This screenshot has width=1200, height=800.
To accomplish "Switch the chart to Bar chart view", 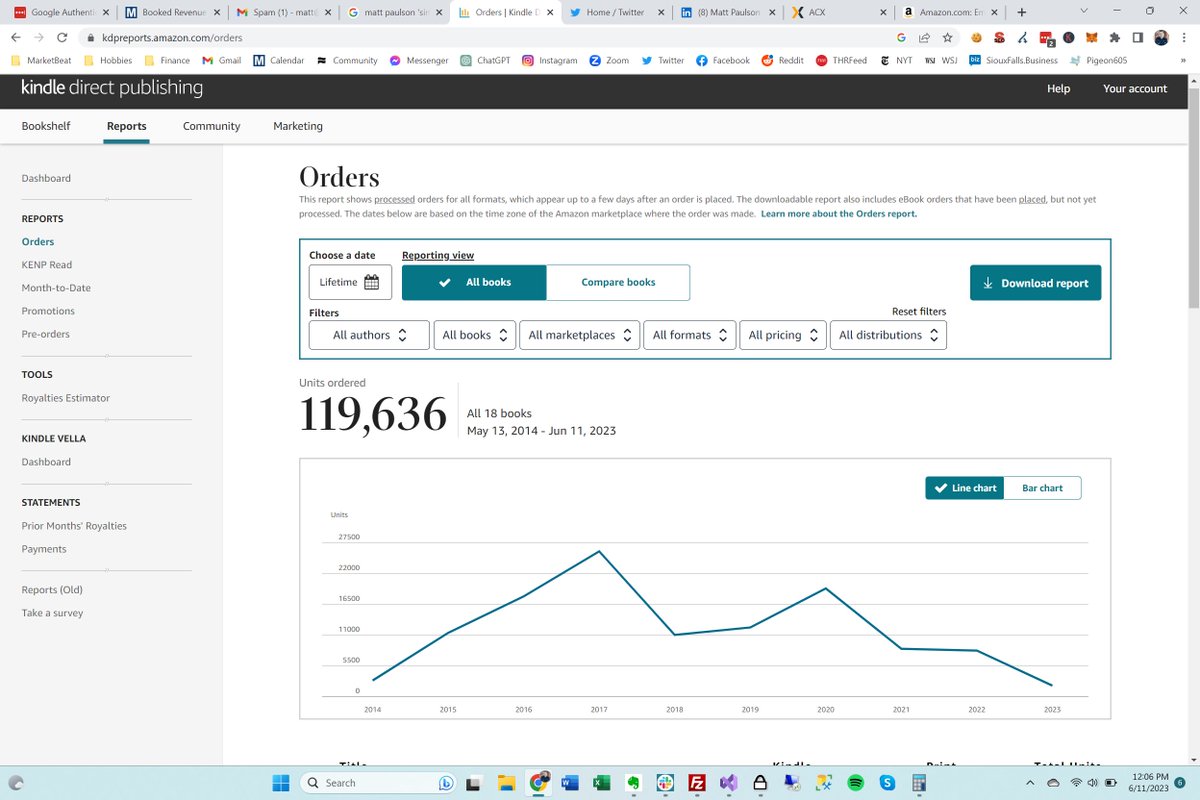I will pos(1043,487).
